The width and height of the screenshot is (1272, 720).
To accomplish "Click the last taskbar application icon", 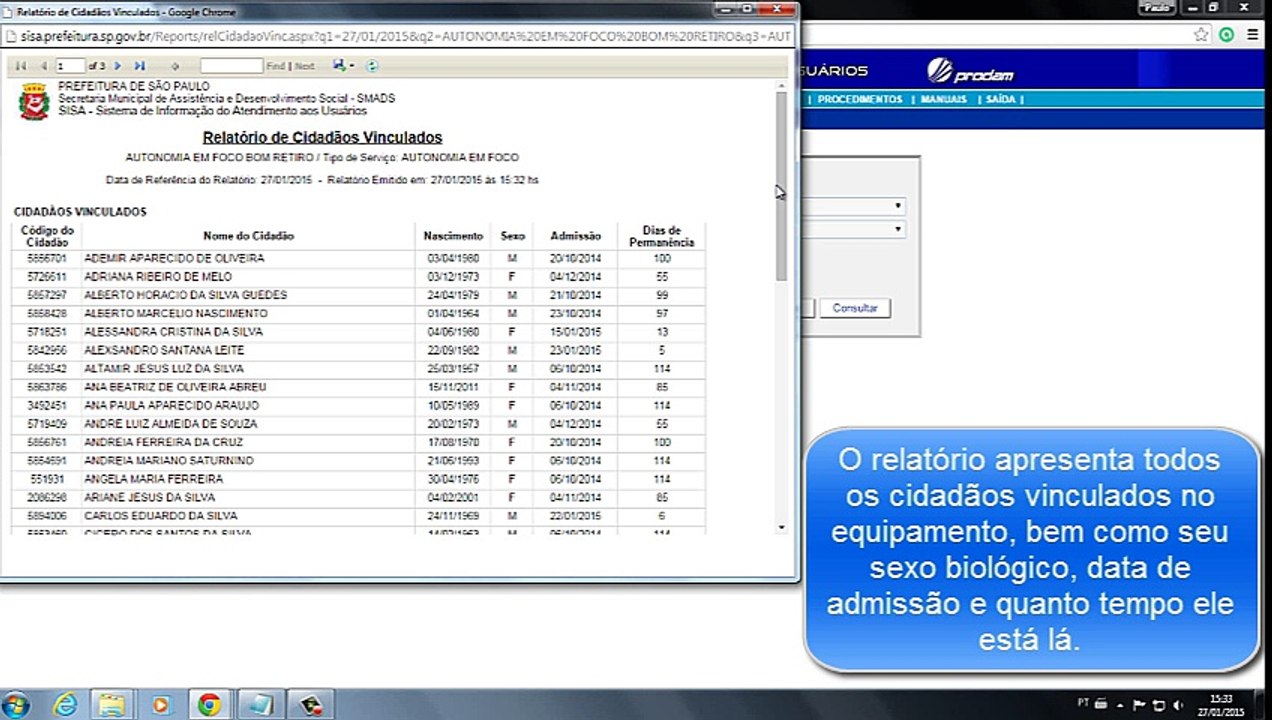I will [311, 704].
